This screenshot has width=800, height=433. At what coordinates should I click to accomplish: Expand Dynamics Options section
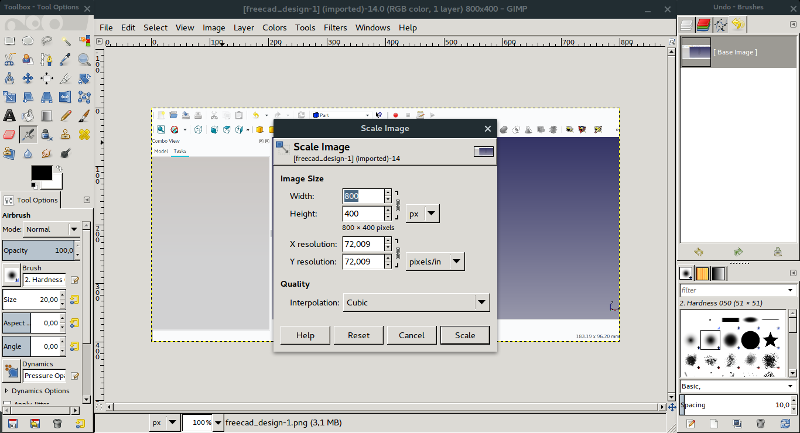pyautogui.click(x=7, y=391)
